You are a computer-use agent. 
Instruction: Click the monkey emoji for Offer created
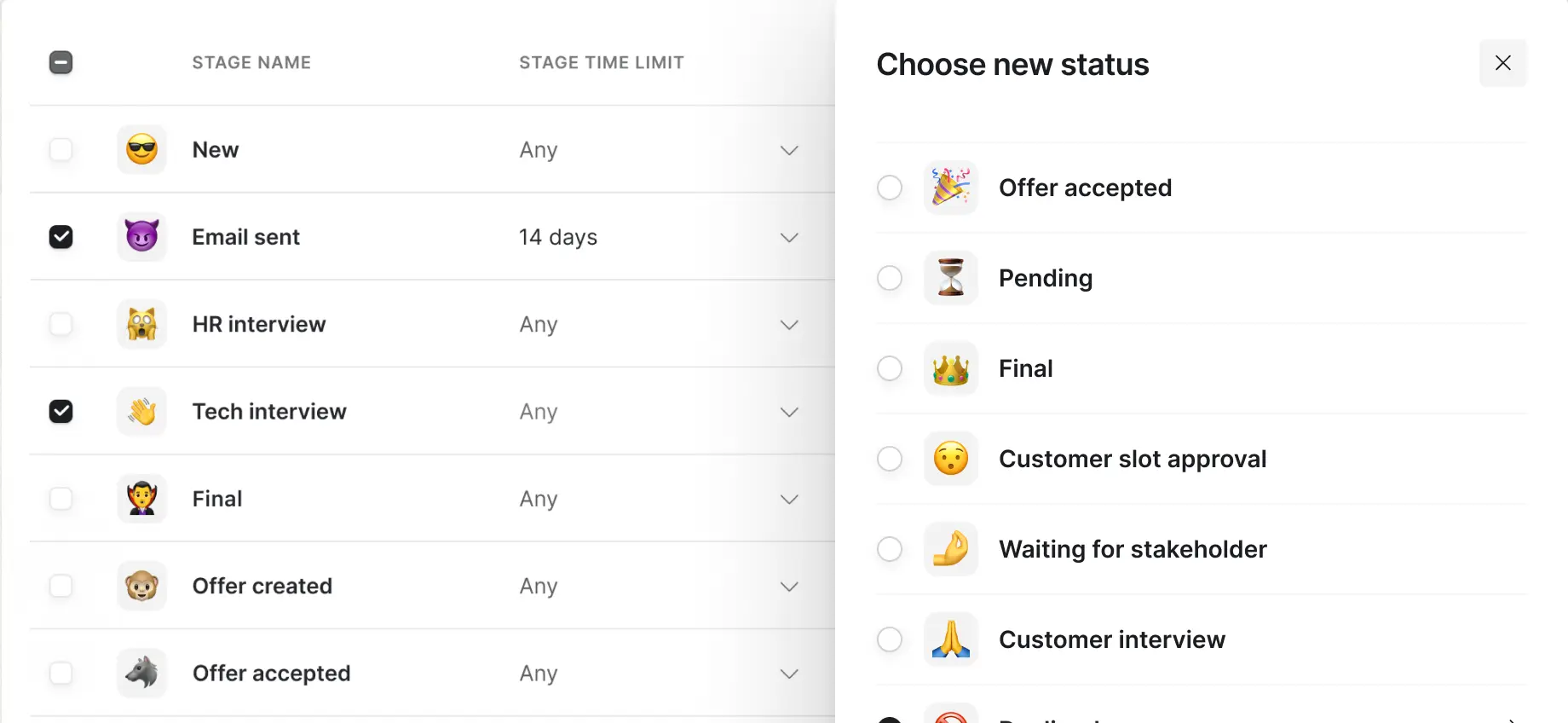click(141, 587)
